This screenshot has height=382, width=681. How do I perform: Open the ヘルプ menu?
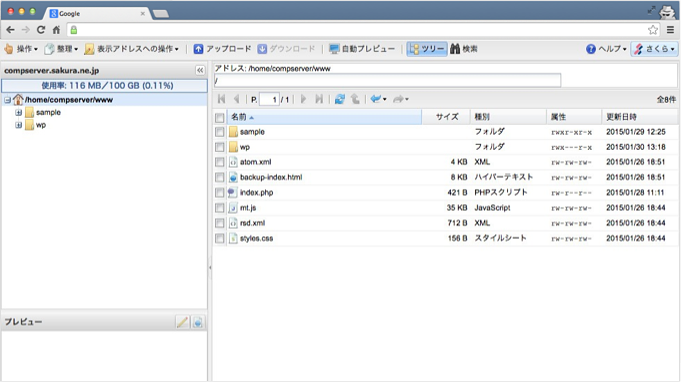[606, 49]
